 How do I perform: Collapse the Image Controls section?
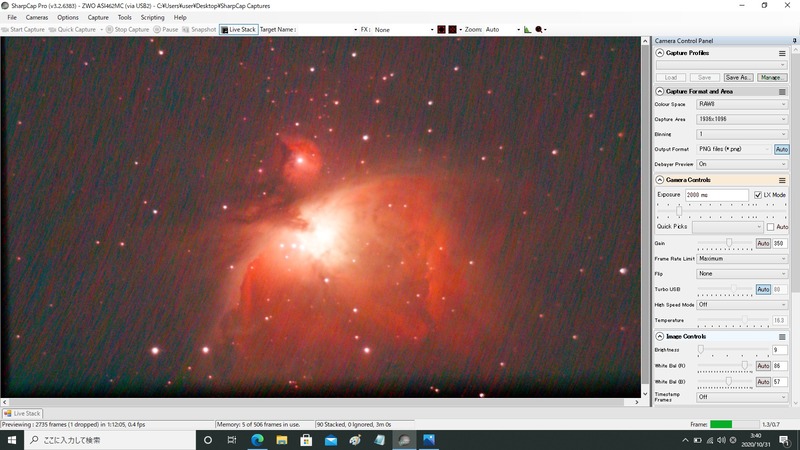(660, 337)
